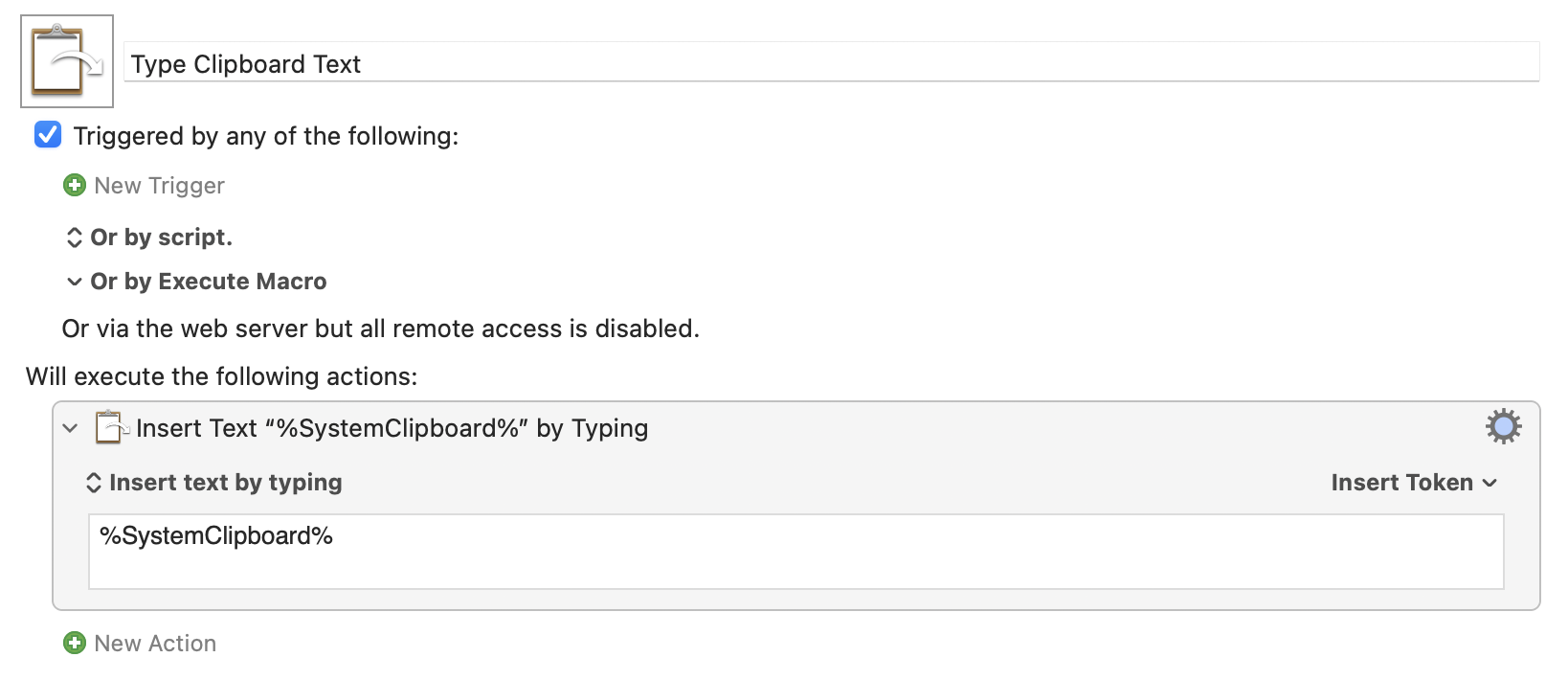The height and width of the screenshot is (680, 1568).
Task: Collapse the Insert Text action disclosure chevron
Action: 70,428
